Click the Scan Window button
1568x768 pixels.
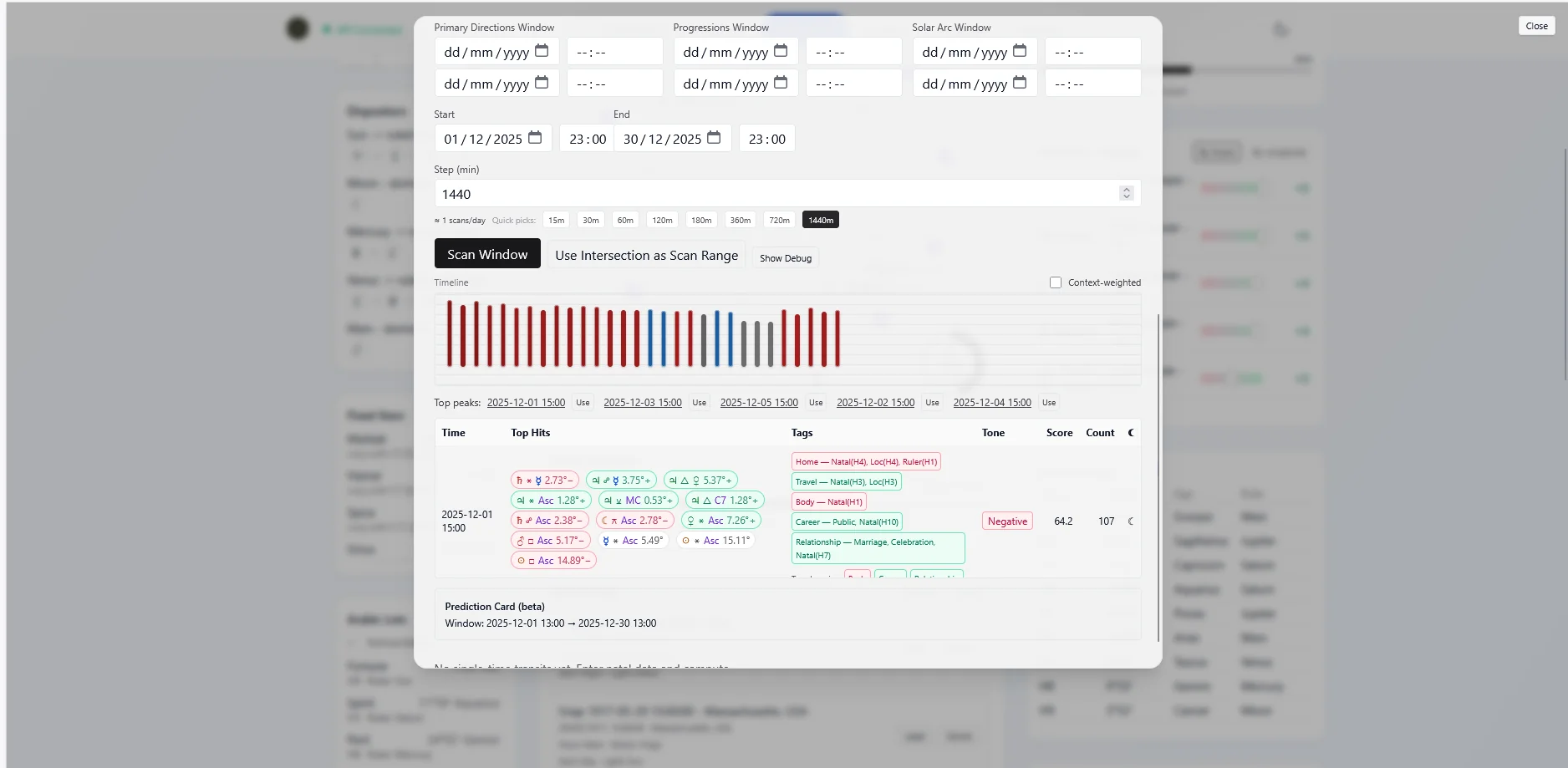click(x=487, y=253)
